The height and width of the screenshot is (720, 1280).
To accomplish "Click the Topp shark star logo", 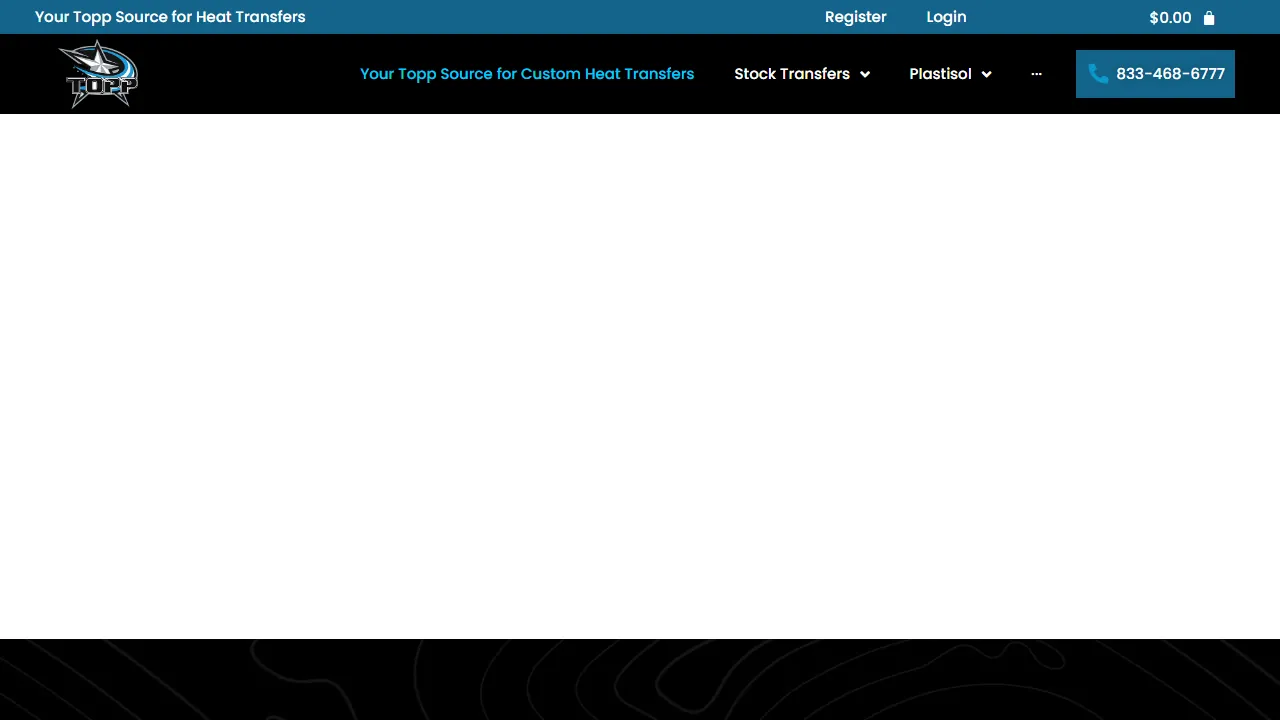I will (98, 74).
